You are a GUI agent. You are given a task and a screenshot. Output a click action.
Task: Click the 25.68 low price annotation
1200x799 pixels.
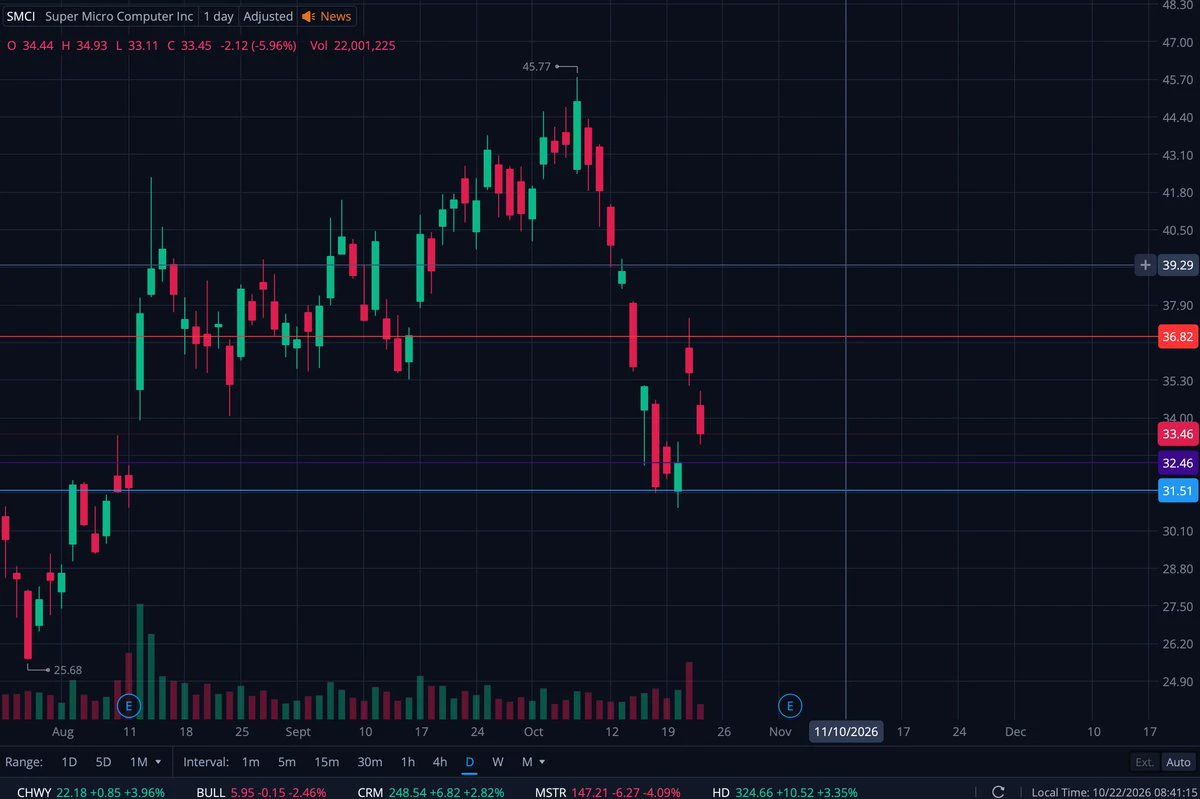pyautogui.click(x=66, y=670)
